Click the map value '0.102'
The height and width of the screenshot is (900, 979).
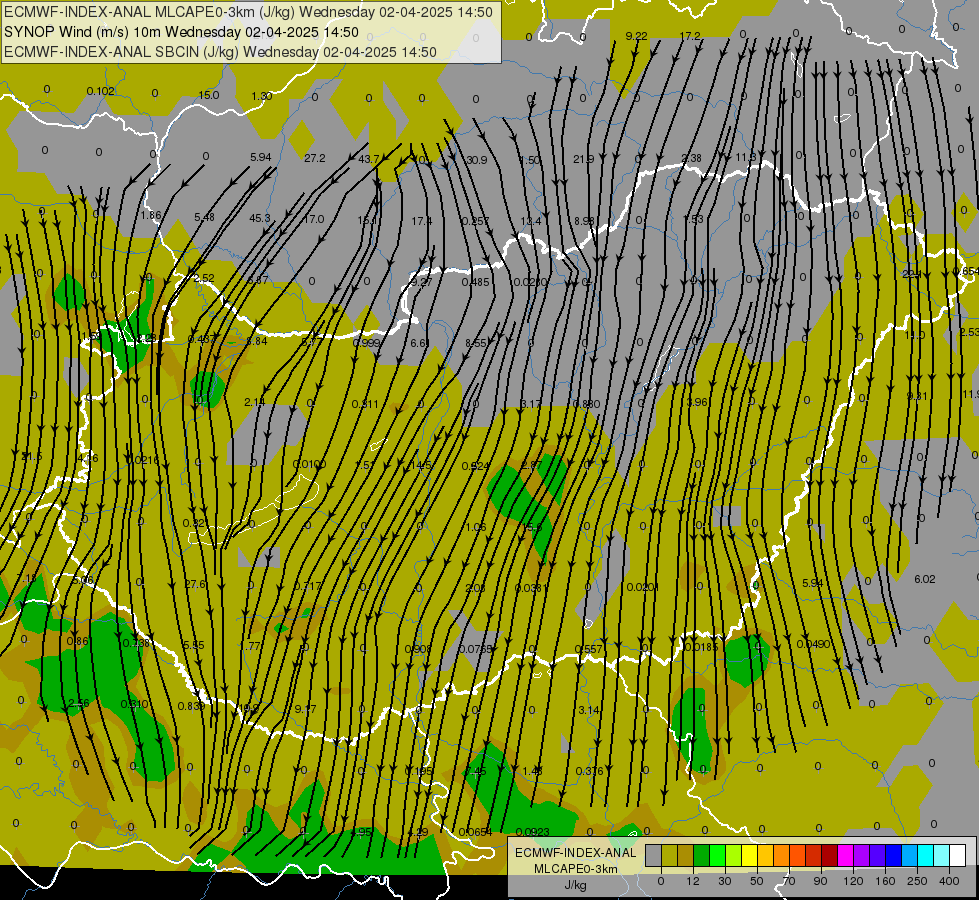[x=101, y=91]
